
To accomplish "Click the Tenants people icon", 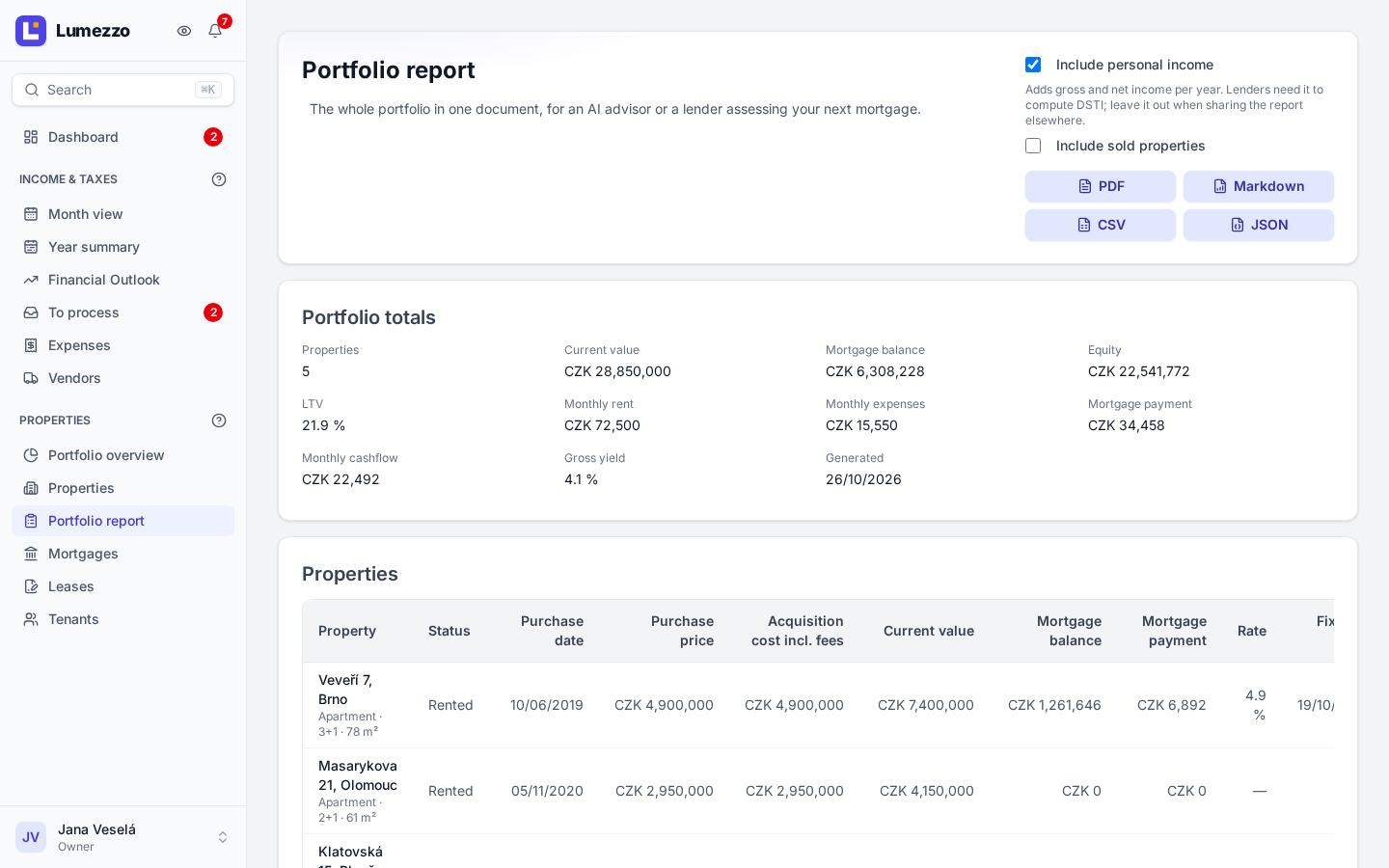I will (x=31, y=619).
